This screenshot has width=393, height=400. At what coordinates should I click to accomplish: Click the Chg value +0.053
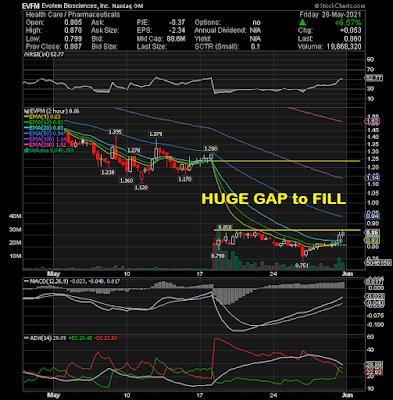351,31
